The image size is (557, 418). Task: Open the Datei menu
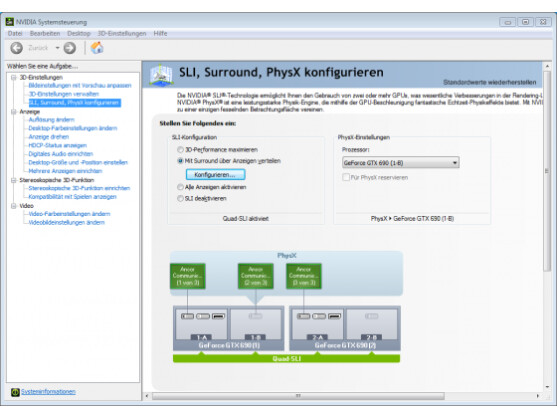[15, 33]
